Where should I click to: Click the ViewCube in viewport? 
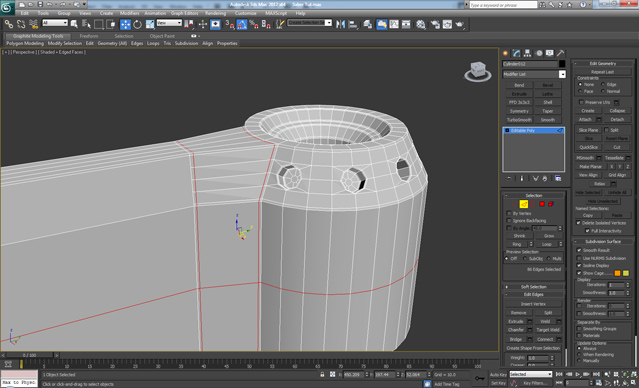point(478,71)
